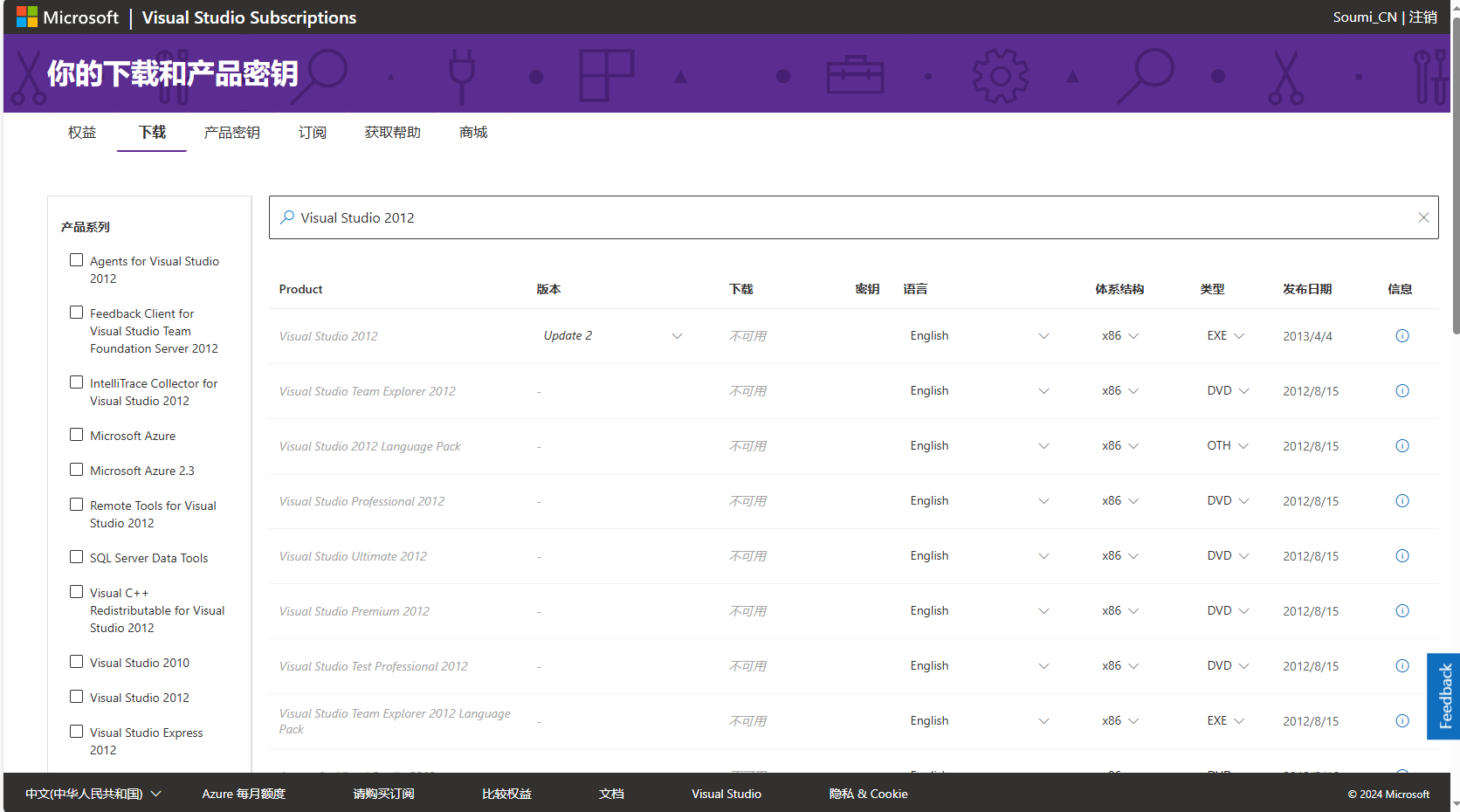
Task: Click the Microsoft logo icon
Action: (27, 17)
